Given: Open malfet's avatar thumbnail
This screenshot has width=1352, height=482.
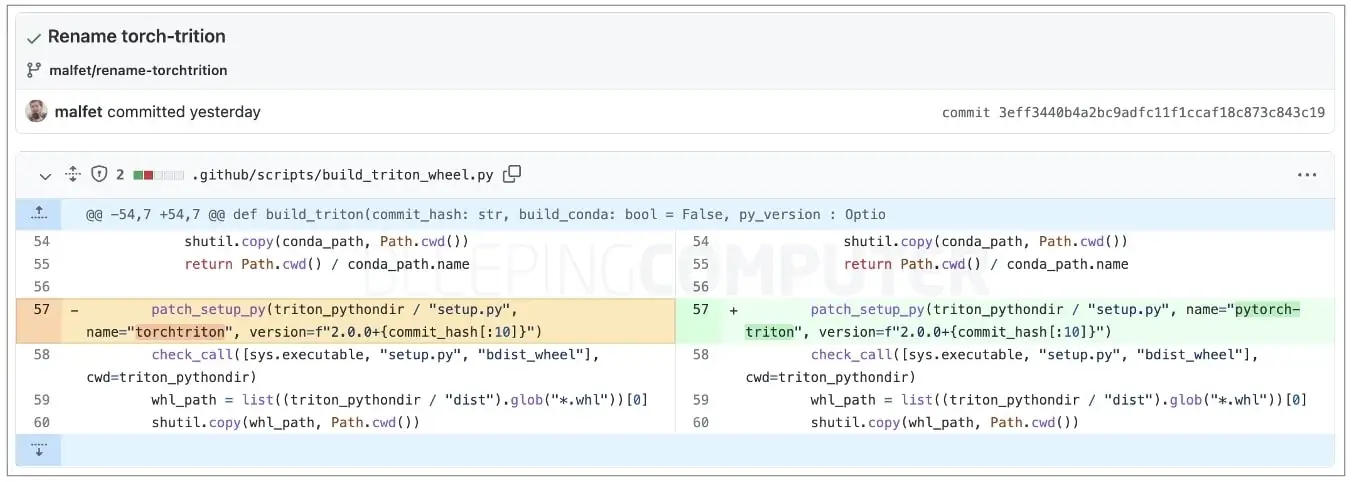Looking at the screenshot, I should (x=37, y=111).
